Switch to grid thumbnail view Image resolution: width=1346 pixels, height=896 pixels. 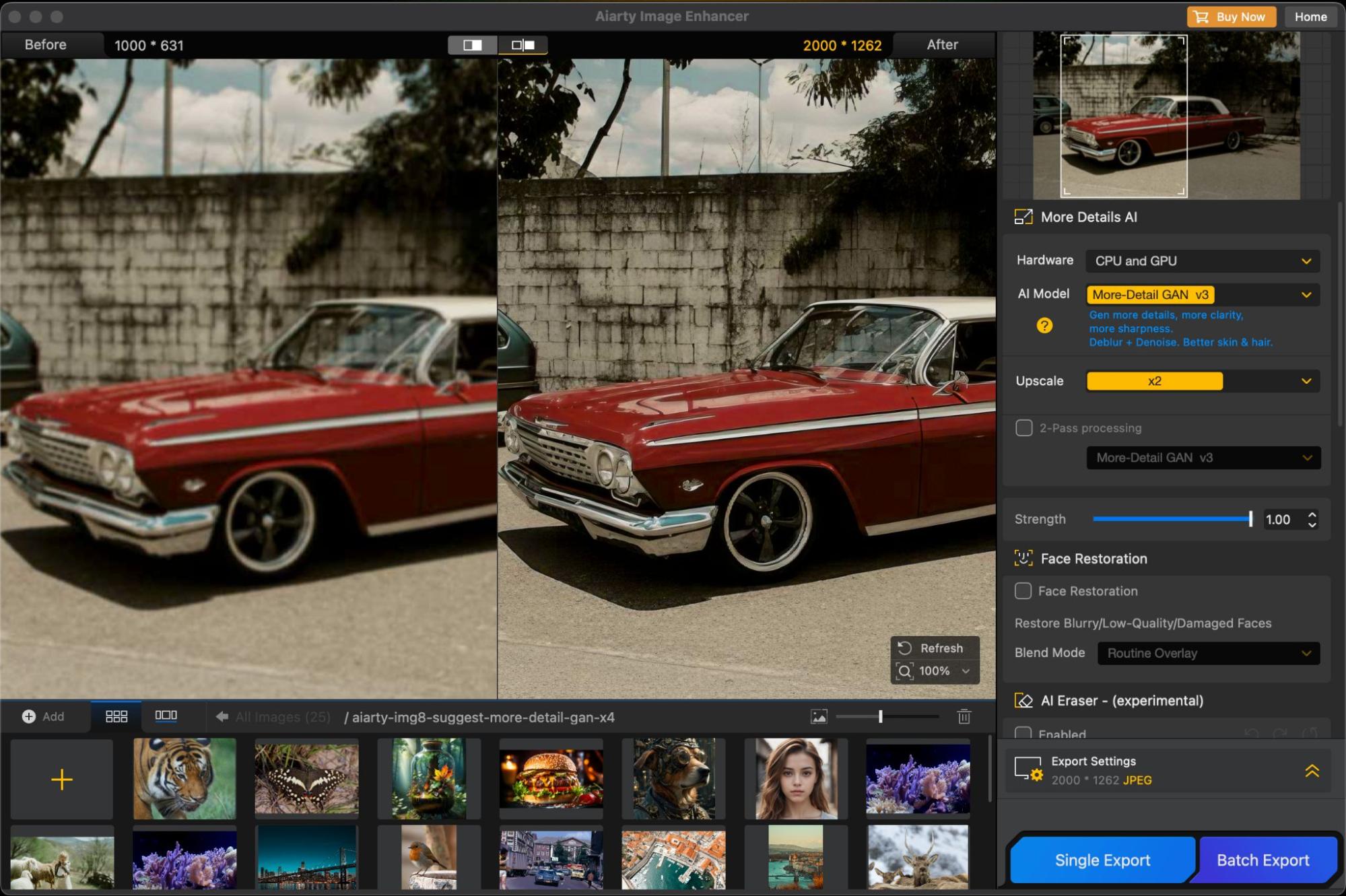pyautogui.click(x=116, y=717)
